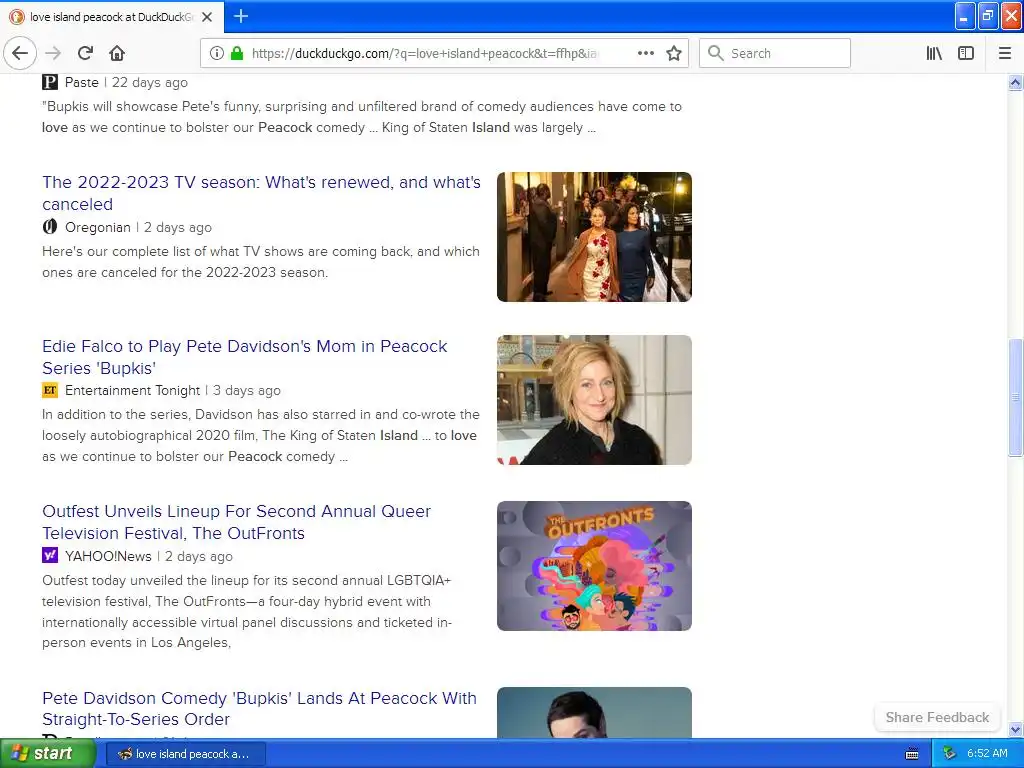The width and height of the screenshot is (1024, 768).
Task: Click the 'In addition to the series' snippet
Action: (x=261, y=435)
